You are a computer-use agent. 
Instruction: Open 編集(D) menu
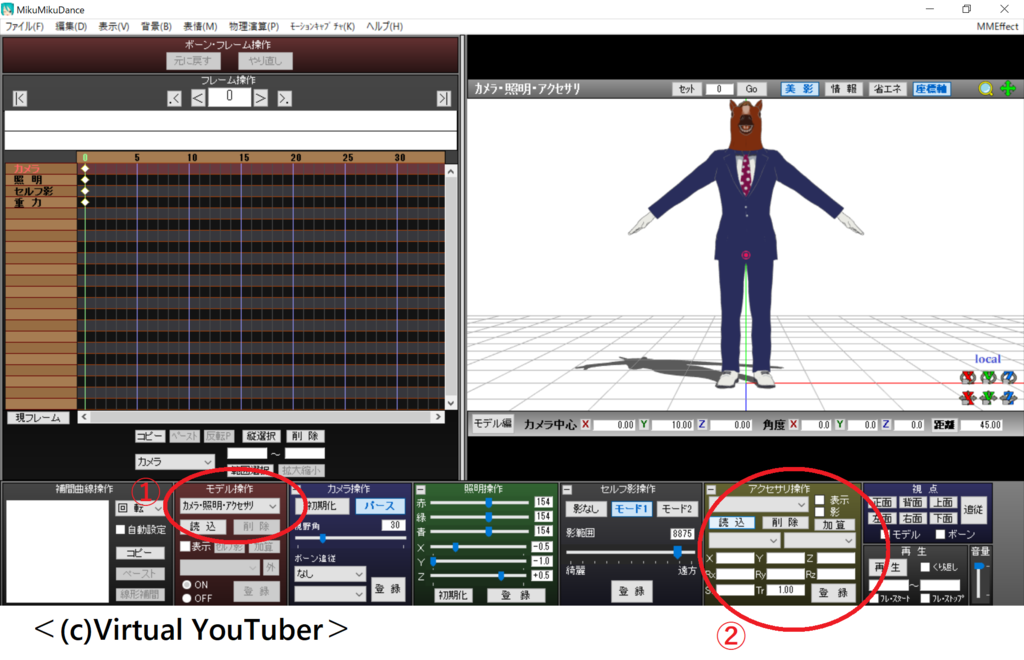tap(71, 26)
